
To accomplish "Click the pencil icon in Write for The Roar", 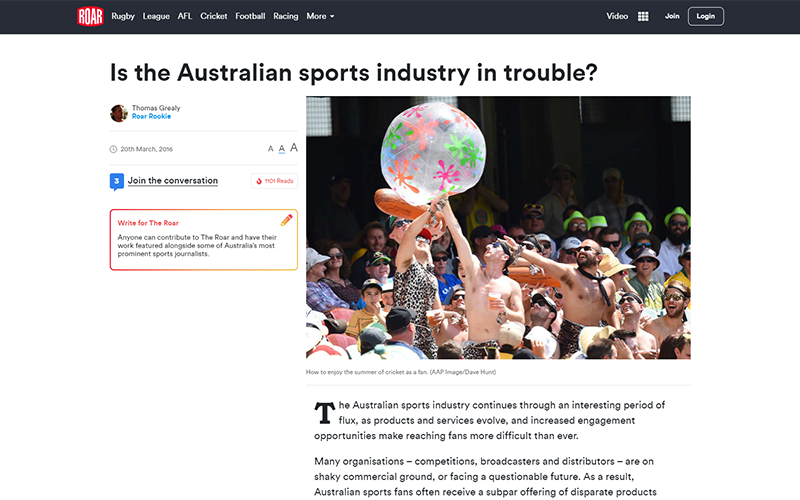I will pos(287,220).
